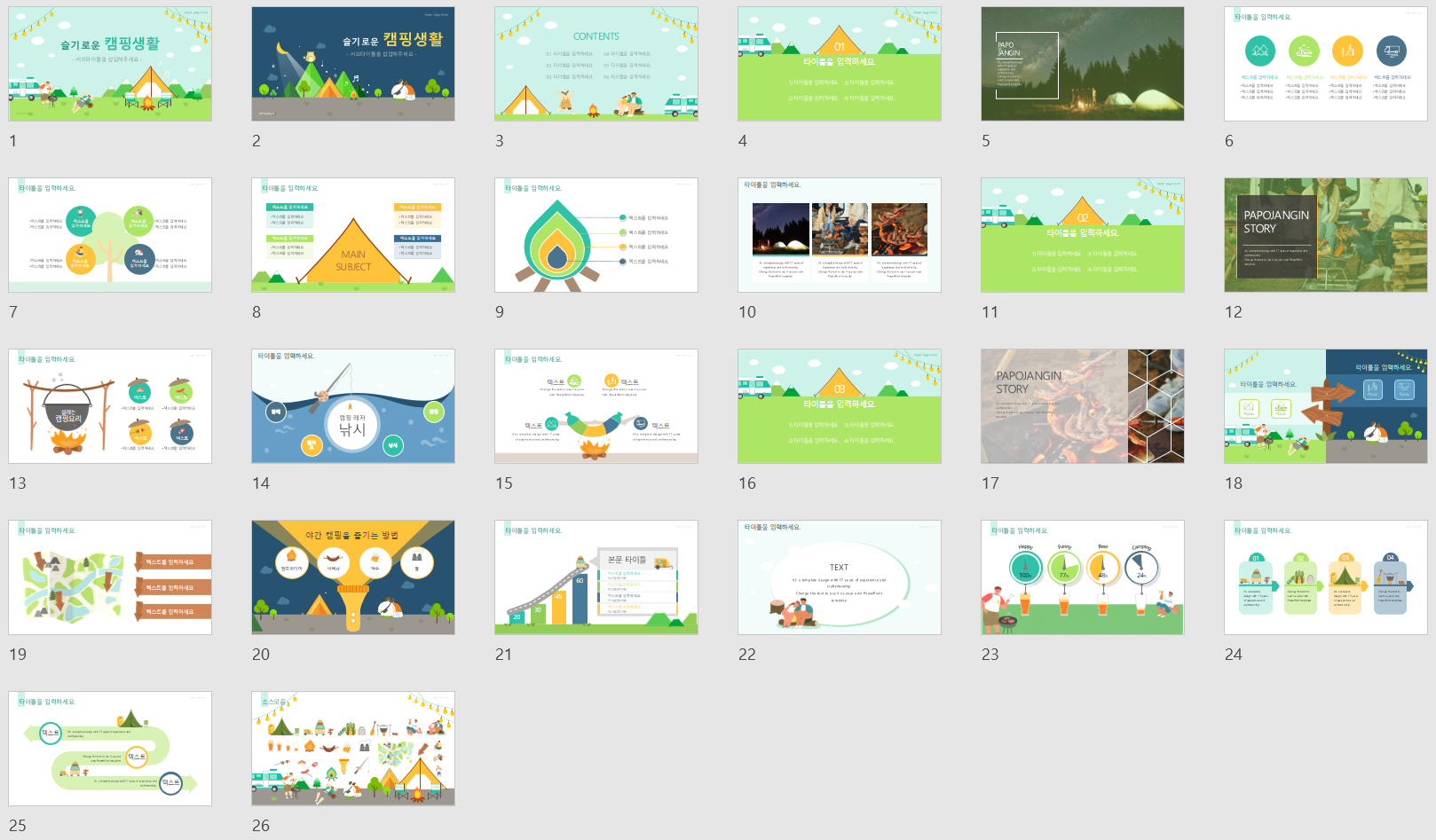The height and width of the screenshot is (840, 1436).
Task: Select slide 22 oval TEXT slide thumbnail
Action: click(x=840, y=577)
